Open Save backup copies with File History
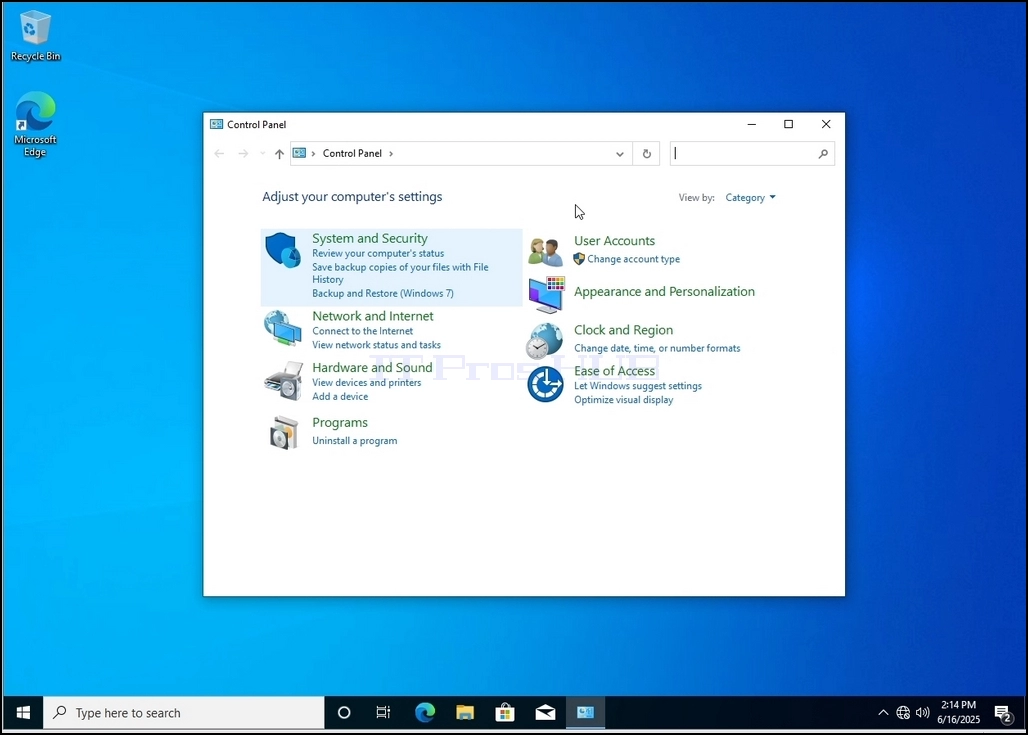 point(400,273)
